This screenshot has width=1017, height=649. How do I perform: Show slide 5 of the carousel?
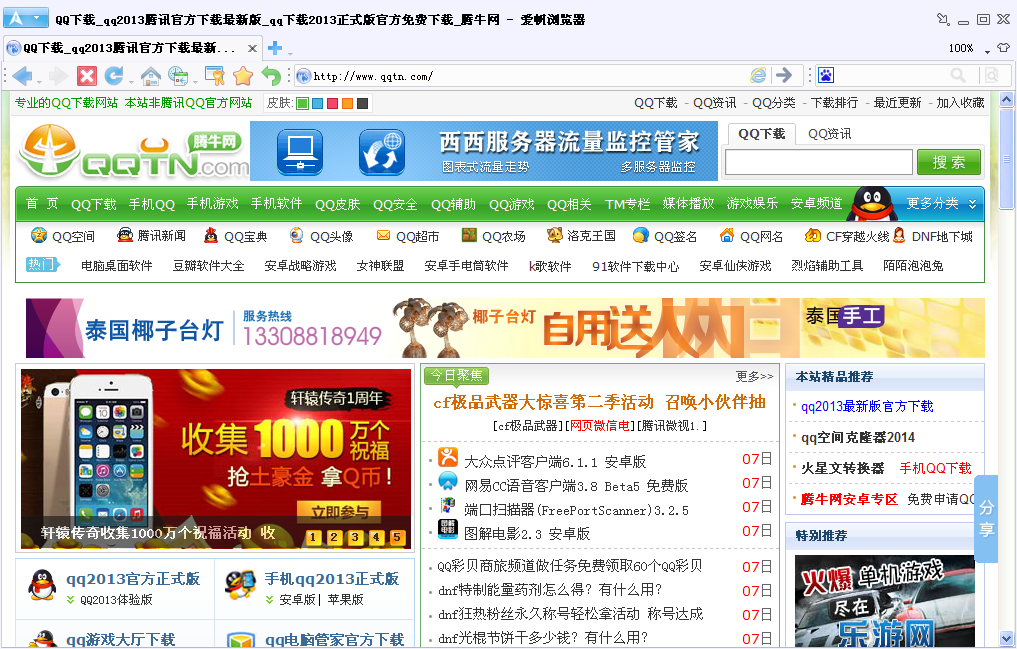pos(397,537)
